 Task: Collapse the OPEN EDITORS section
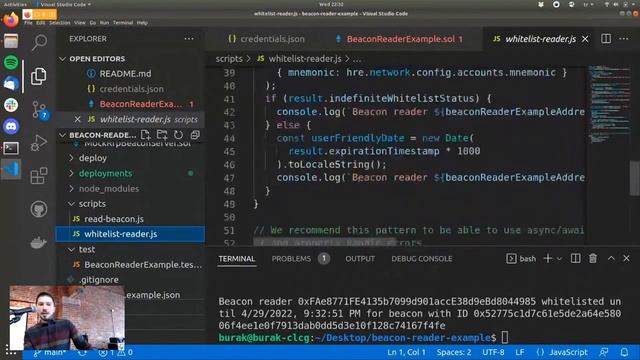pyautogui.click(x=62, y=59)
